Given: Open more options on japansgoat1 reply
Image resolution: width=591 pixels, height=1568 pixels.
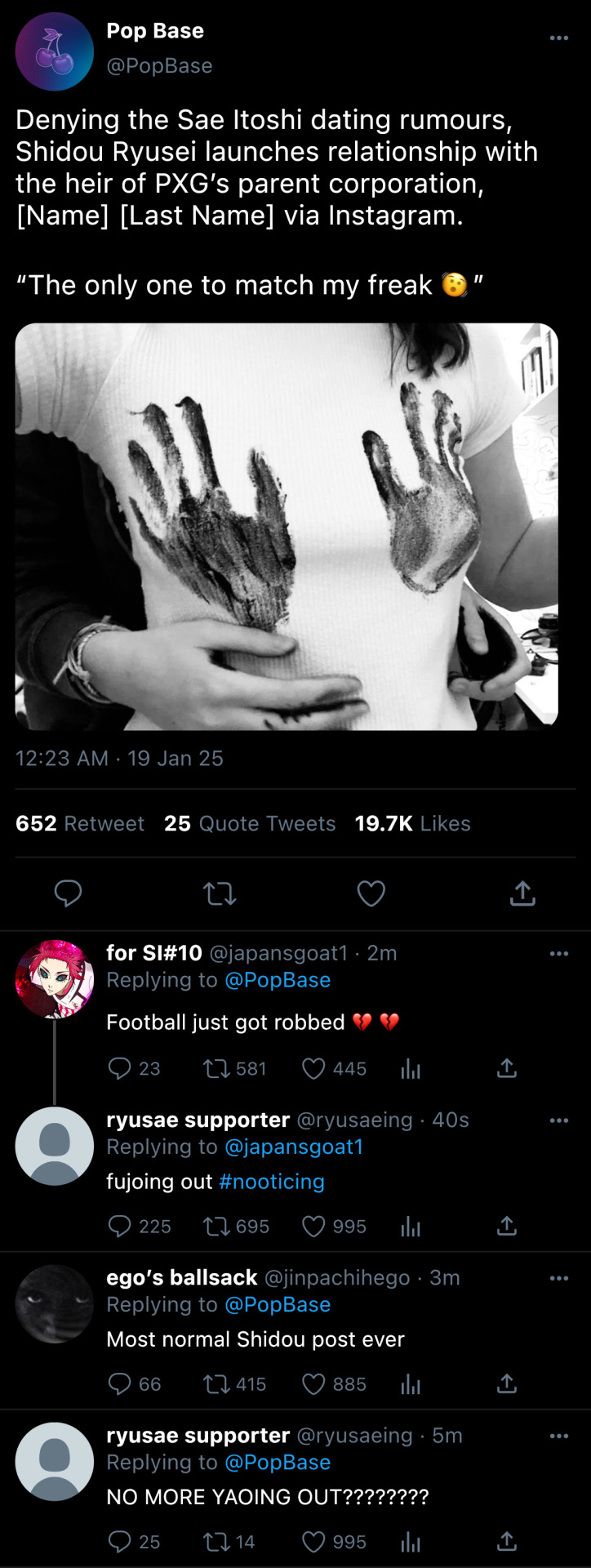Looking at the screenshot, I should coord(558,954).
